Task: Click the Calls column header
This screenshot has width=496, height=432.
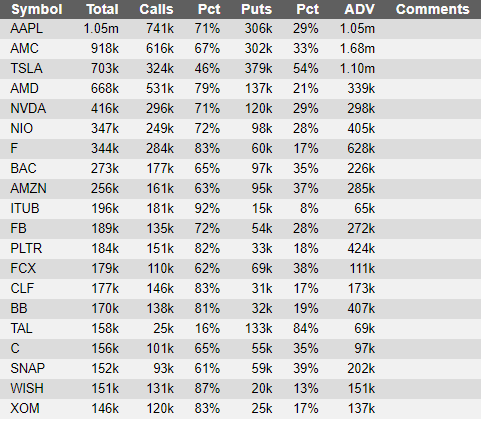Action: pos(156,9)
